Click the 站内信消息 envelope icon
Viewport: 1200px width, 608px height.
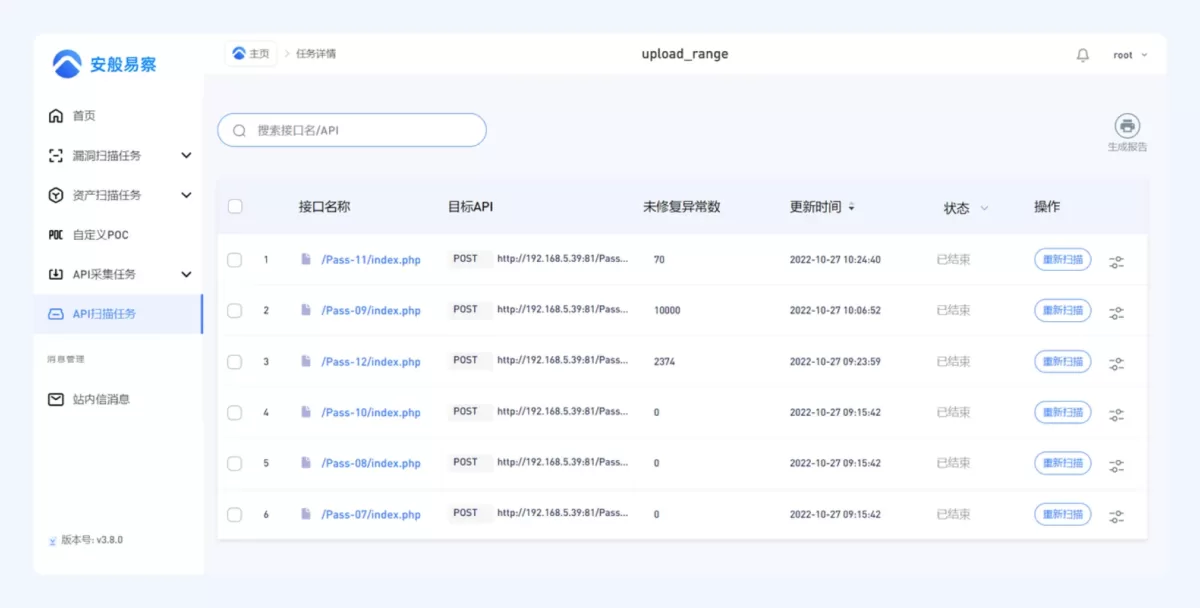(56, 399)
